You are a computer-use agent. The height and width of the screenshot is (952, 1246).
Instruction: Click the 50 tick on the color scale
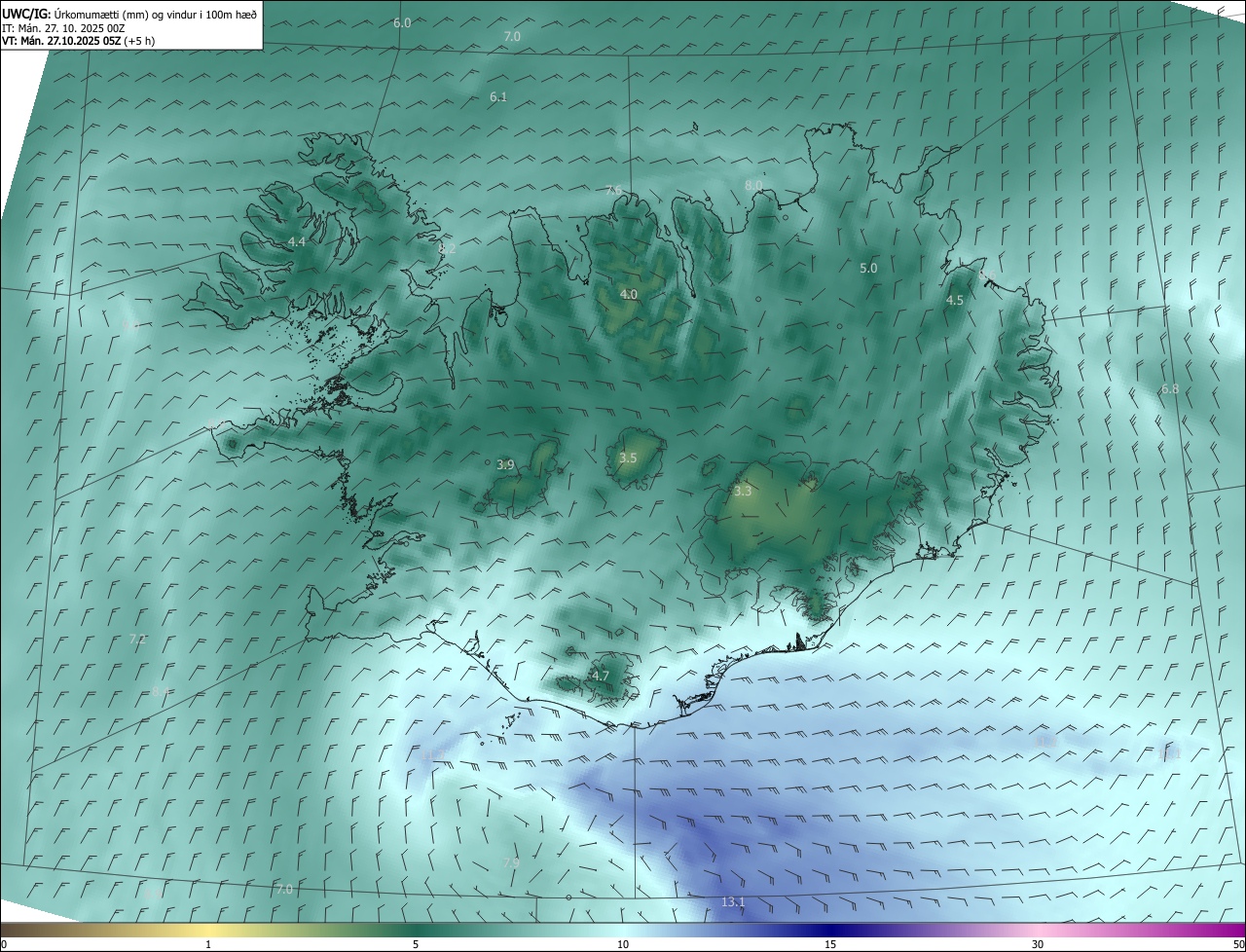click(x=1238, y=944)
